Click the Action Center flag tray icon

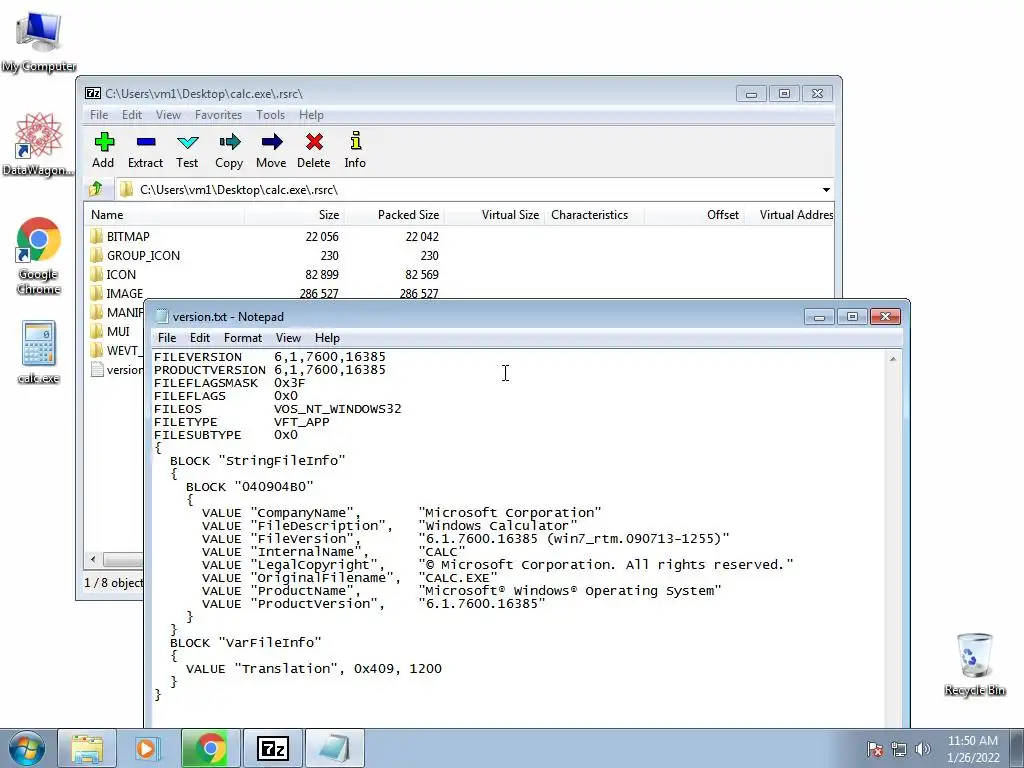[875, 749]
